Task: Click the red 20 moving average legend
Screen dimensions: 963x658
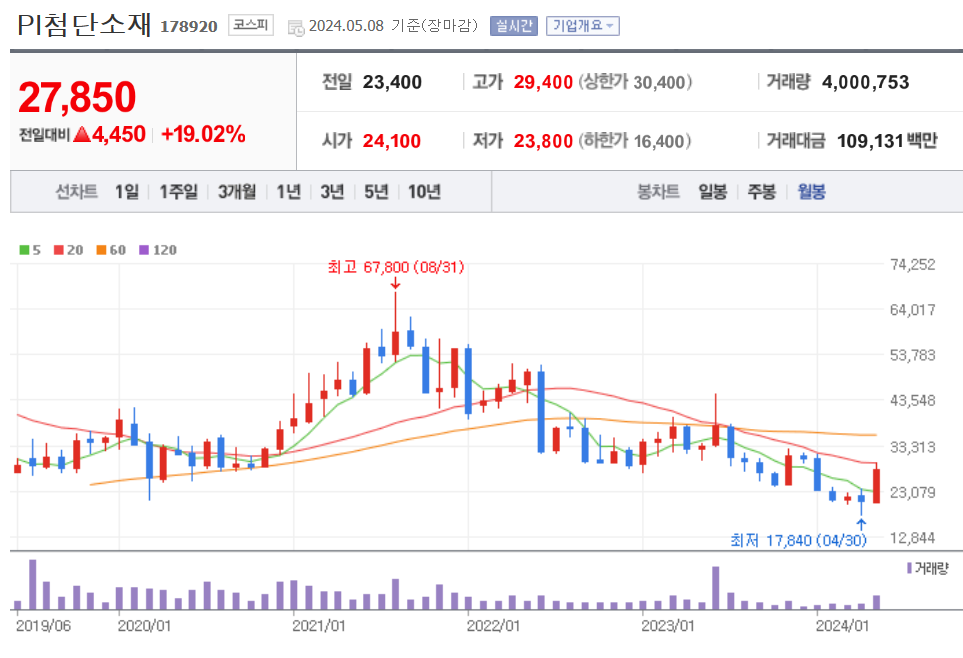Action: point(68,250)
